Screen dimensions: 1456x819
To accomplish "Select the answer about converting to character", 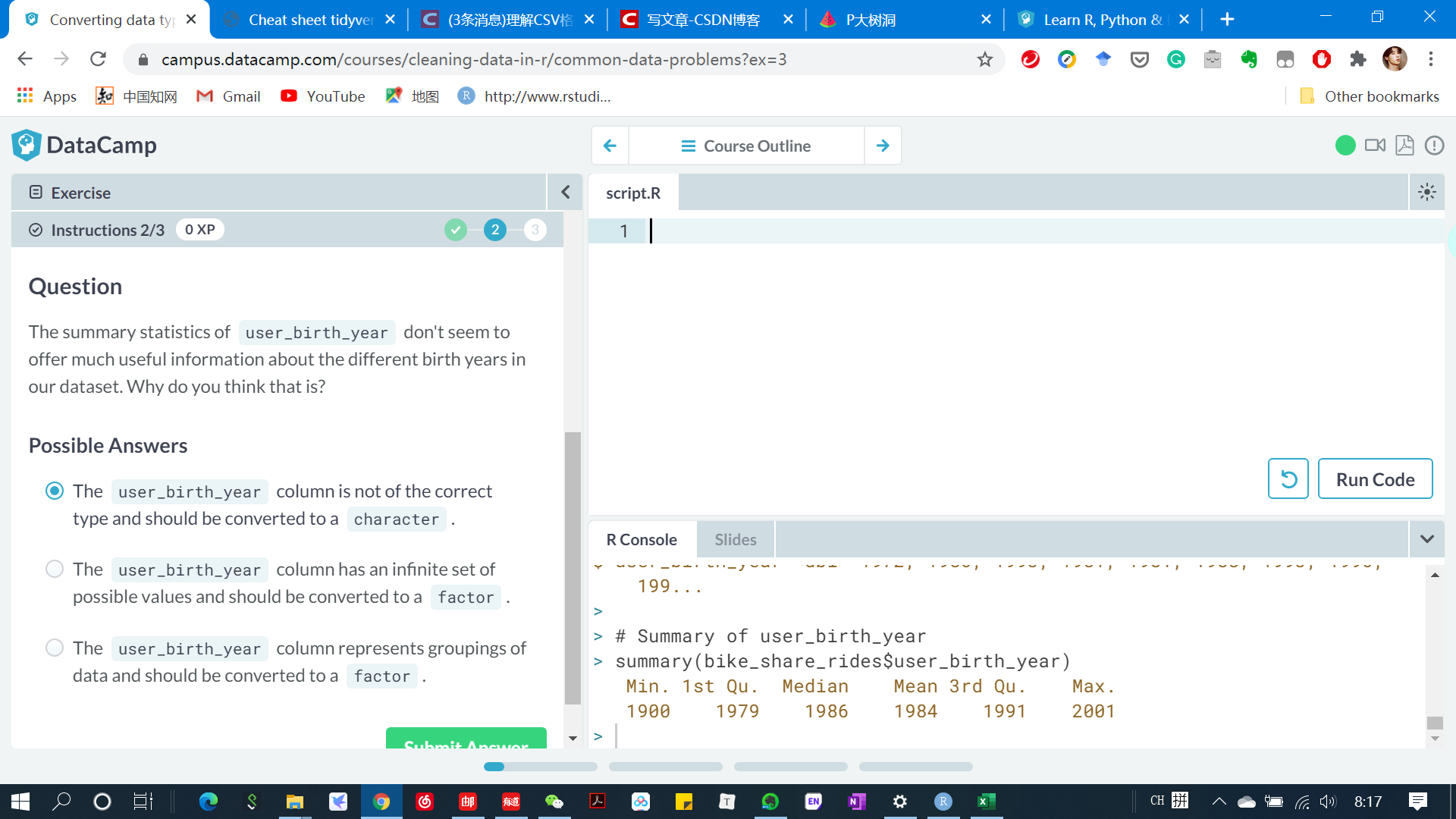I will click(x=55, y=491).
